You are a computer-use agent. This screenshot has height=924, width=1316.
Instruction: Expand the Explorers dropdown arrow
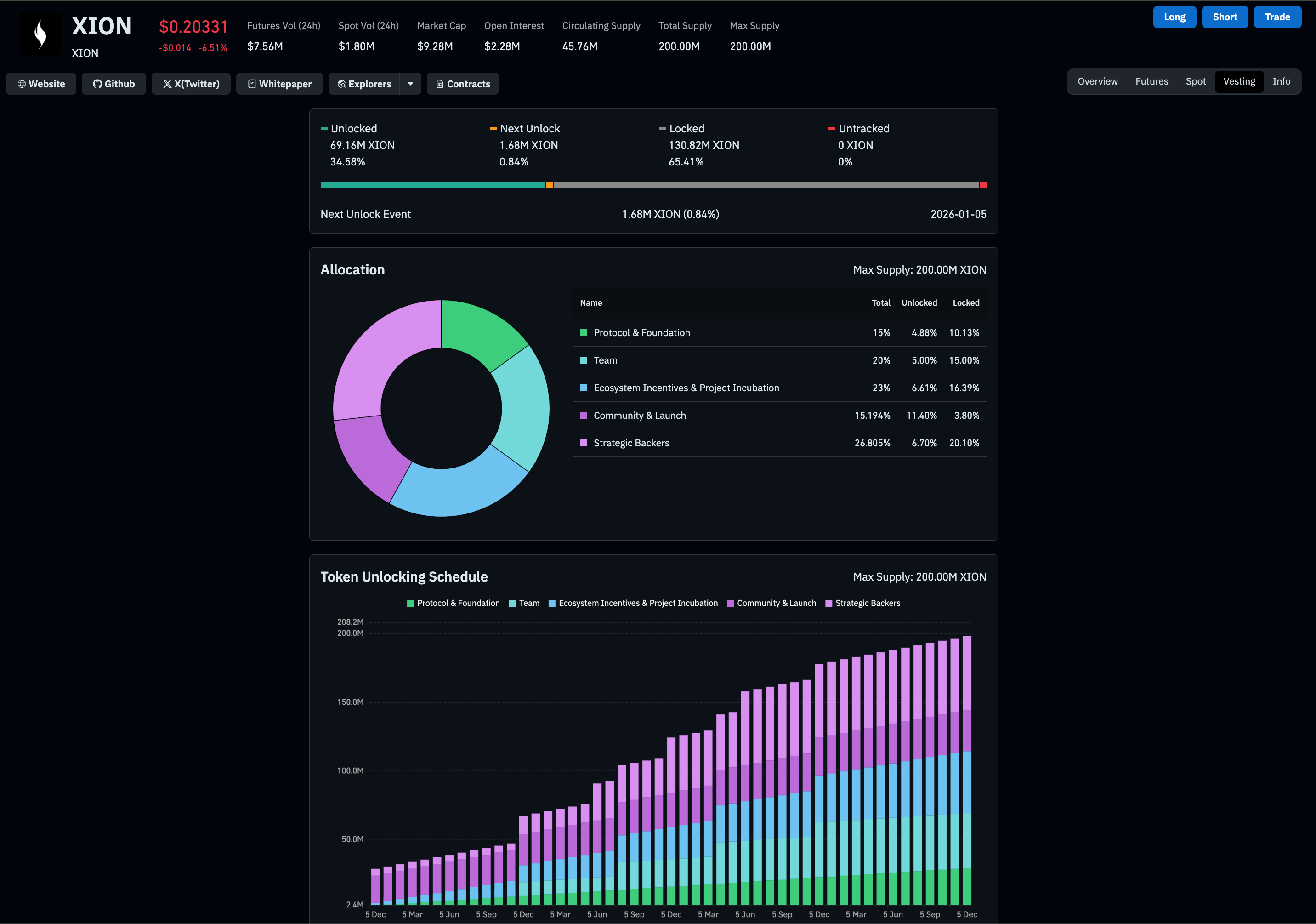(x=410, y=84)
